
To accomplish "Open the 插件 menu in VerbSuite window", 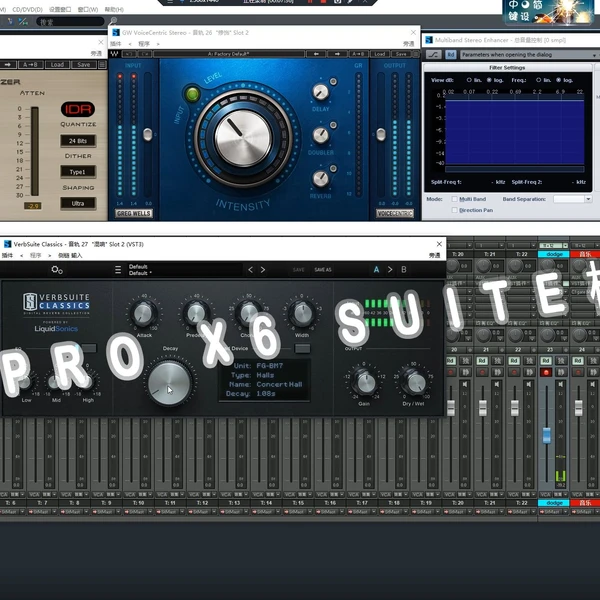I will click(x=8, y=255).
